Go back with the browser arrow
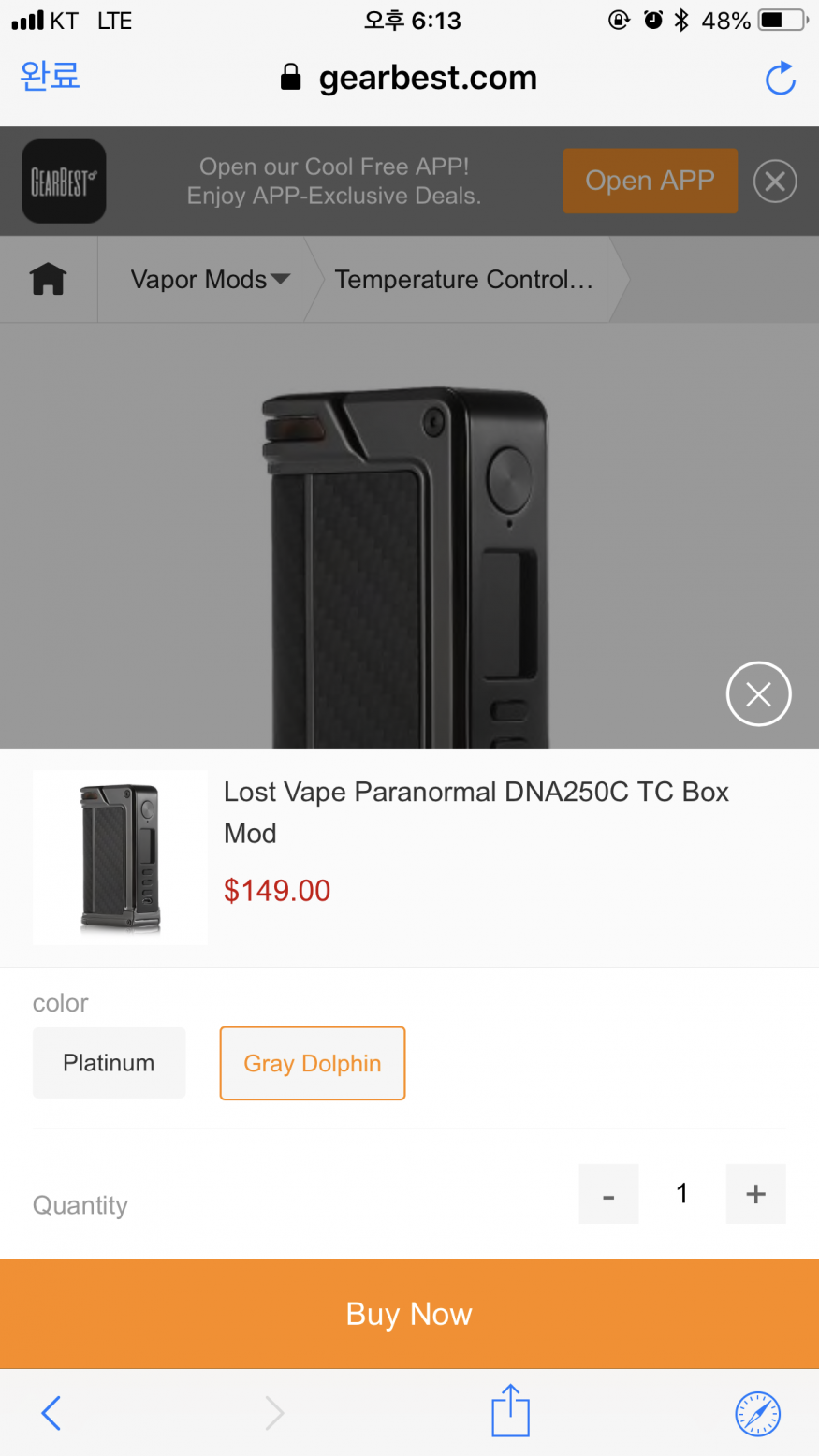 click(x=51, y=1413)
